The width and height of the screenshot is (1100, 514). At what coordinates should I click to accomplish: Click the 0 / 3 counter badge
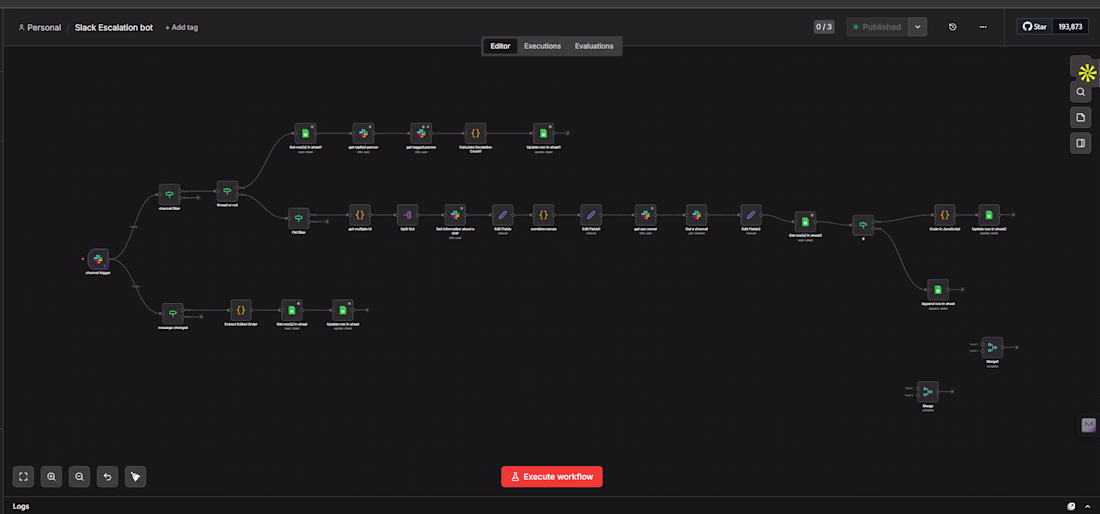824,27
